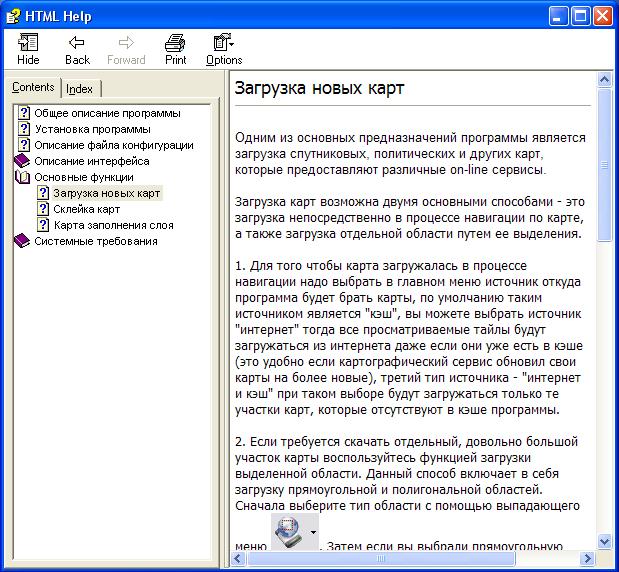The image size is (619, 572).
Task: Select the Загрузка новых карт topic
Action: [x=107, y=193]
